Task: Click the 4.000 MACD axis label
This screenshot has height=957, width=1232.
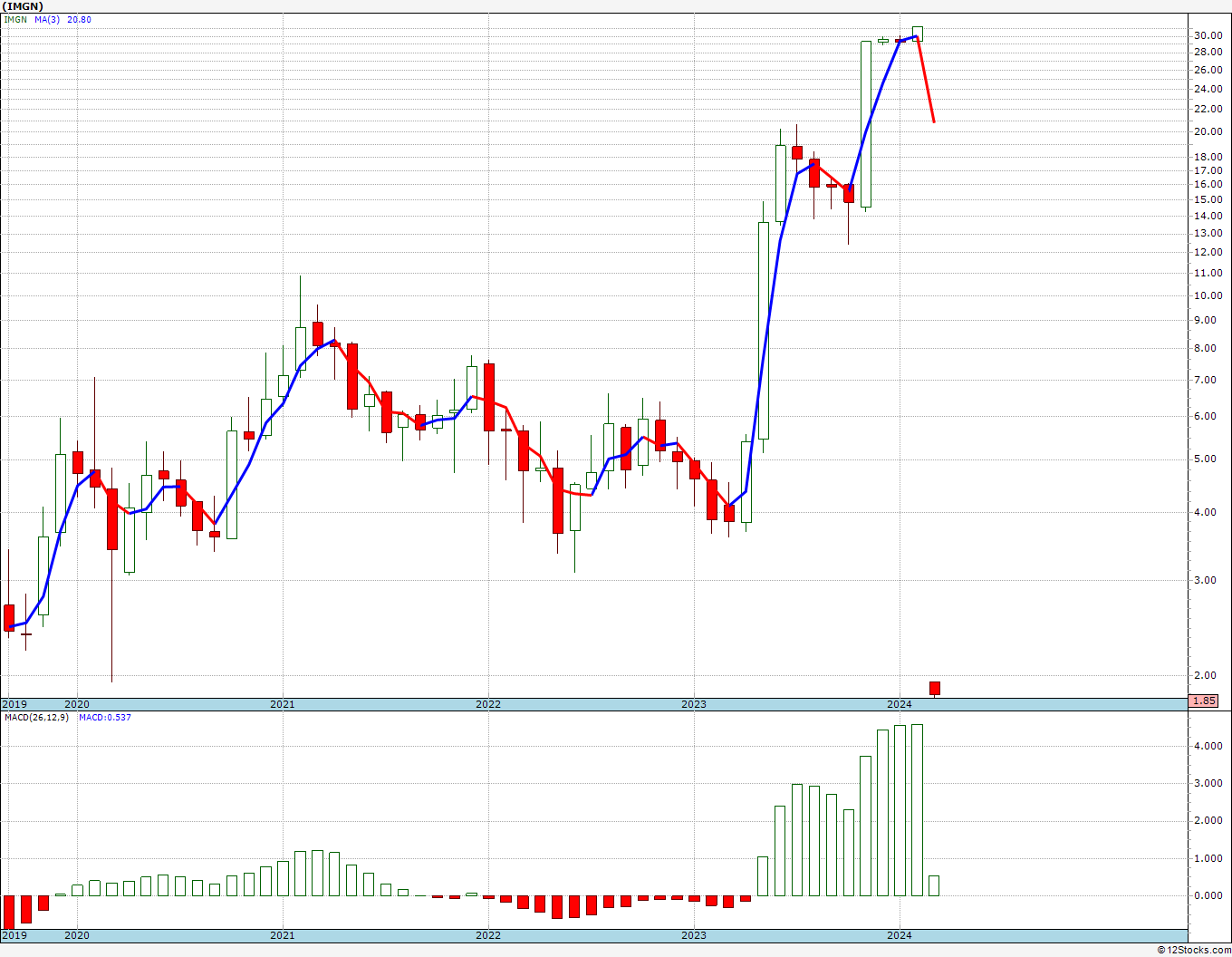Action: coord(1208,747)
